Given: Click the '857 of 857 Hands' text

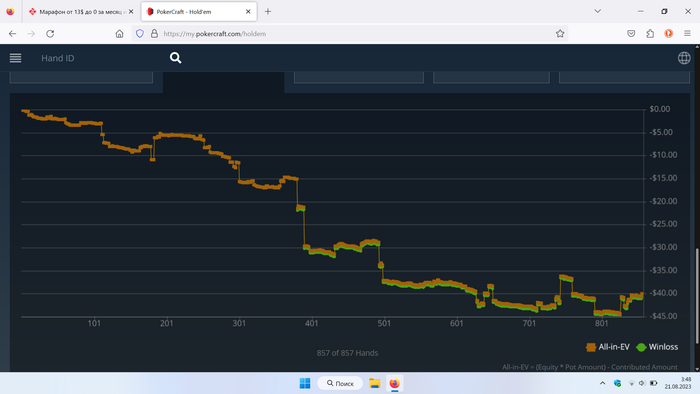Looking at the screenshot, I should point(347,353).
